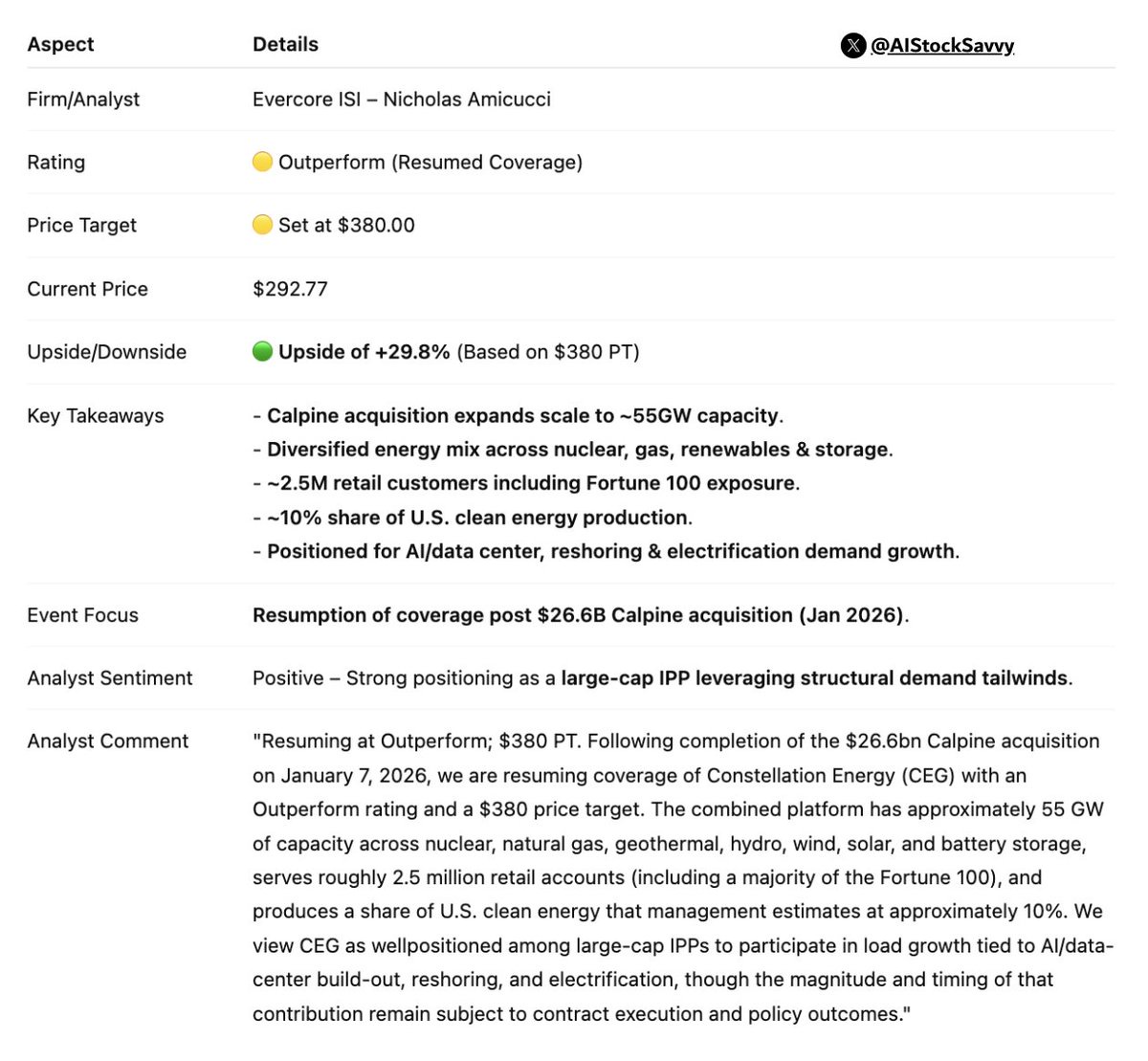Click the Evercore ISI – Nicholas Amicucci text
This screenshot has height=1061, width=1148.
[x=402, y=99]
